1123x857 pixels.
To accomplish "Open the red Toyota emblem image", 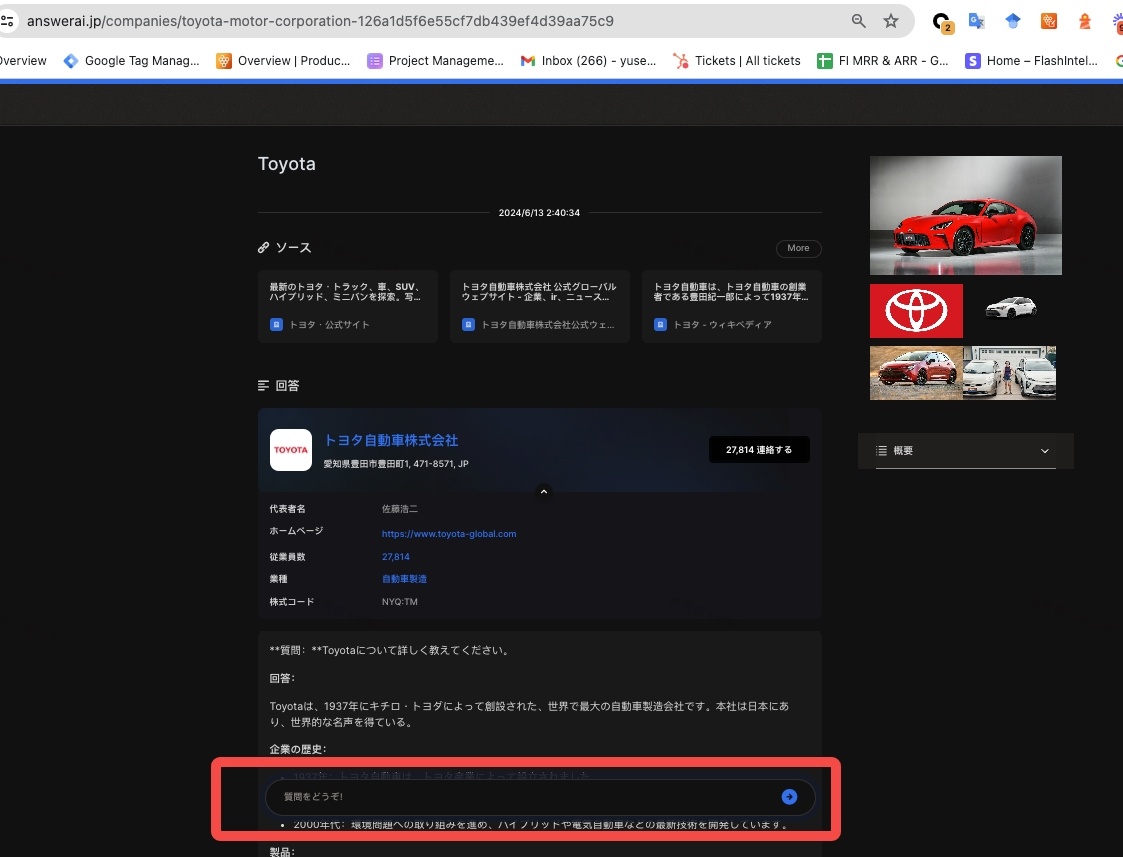I will coord(917,311).
